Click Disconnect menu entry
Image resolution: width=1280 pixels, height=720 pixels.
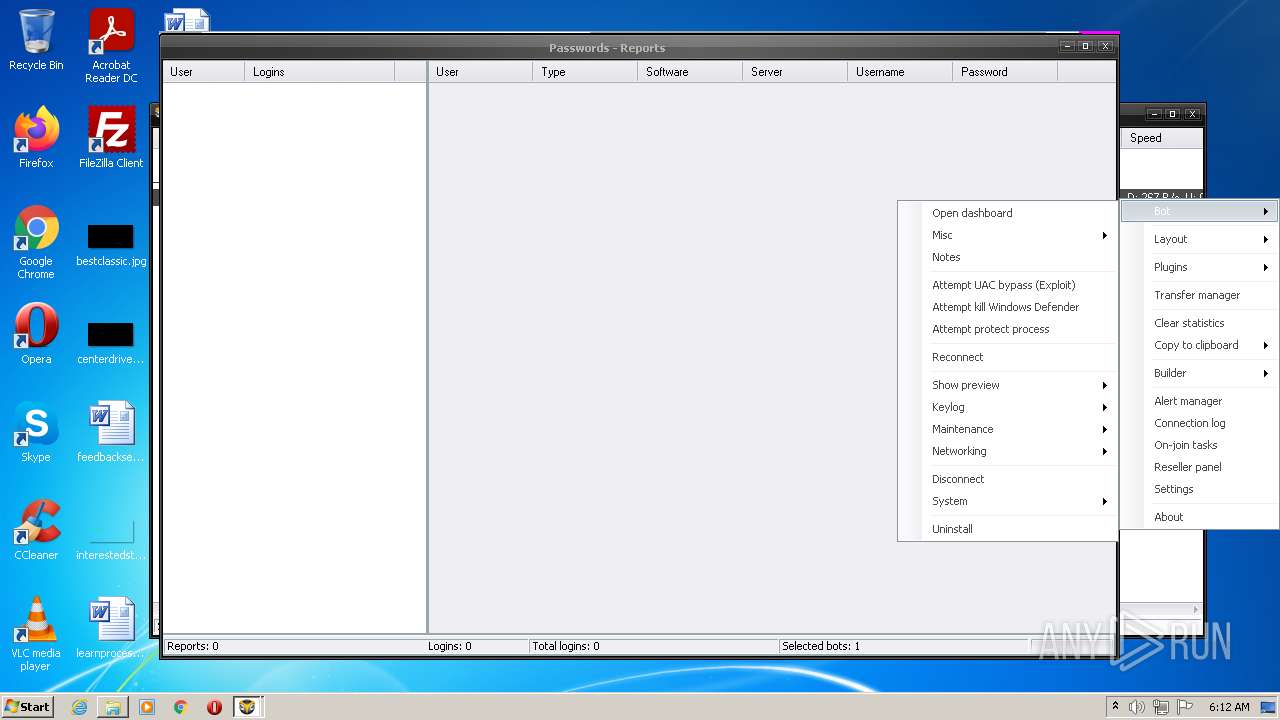click(1008, 479)
